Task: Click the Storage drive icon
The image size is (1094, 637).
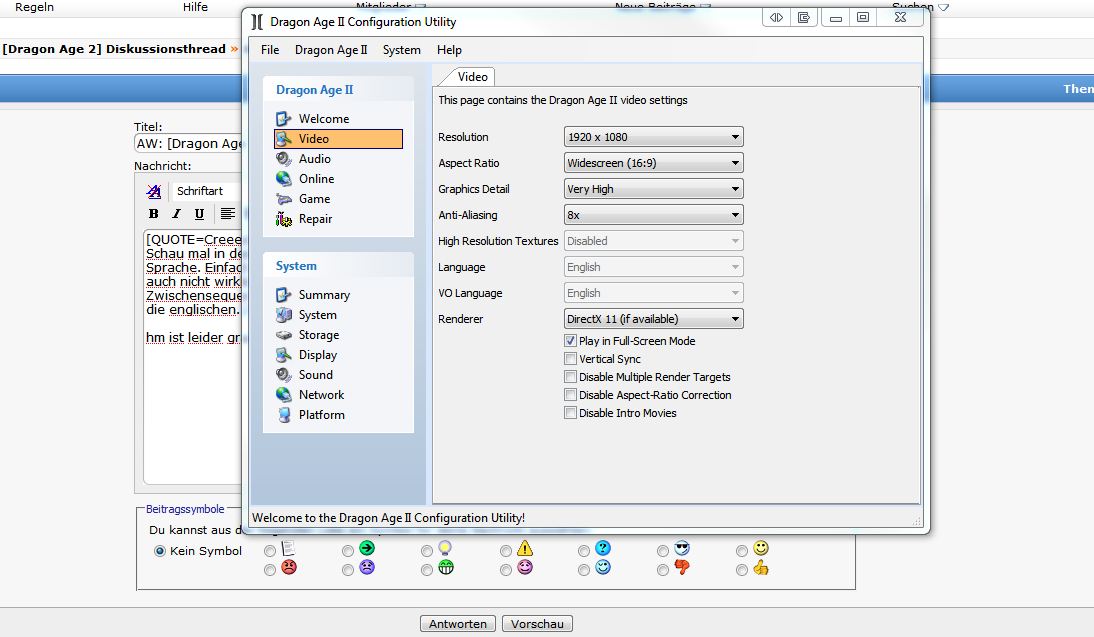Action: (283, 335)
